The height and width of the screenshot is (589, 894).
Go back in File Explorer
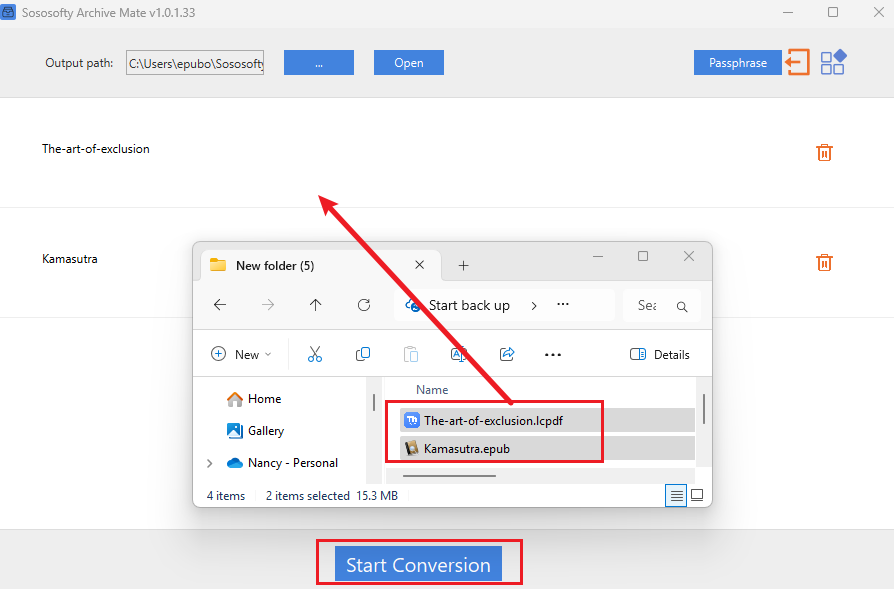(220, 305)
